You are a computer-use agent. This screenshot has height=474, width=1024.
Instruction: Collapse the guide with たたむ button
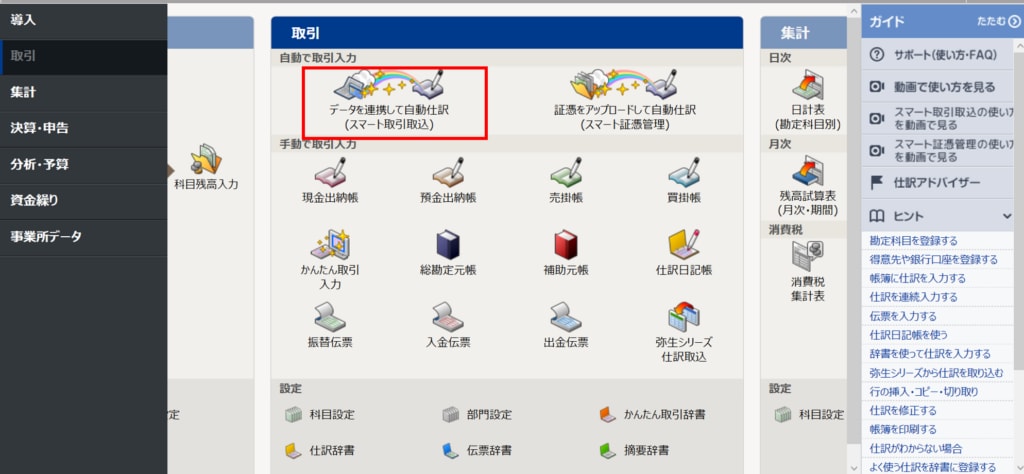click(999, 22)
